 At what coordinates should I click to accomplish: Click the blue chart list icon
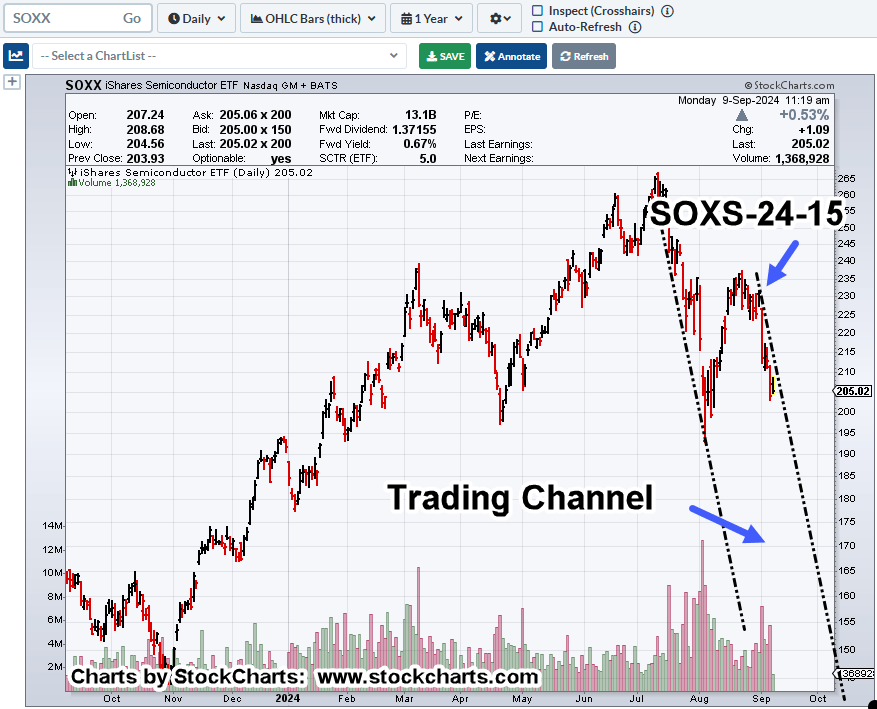pyautogui.click(x=15, y=56)
